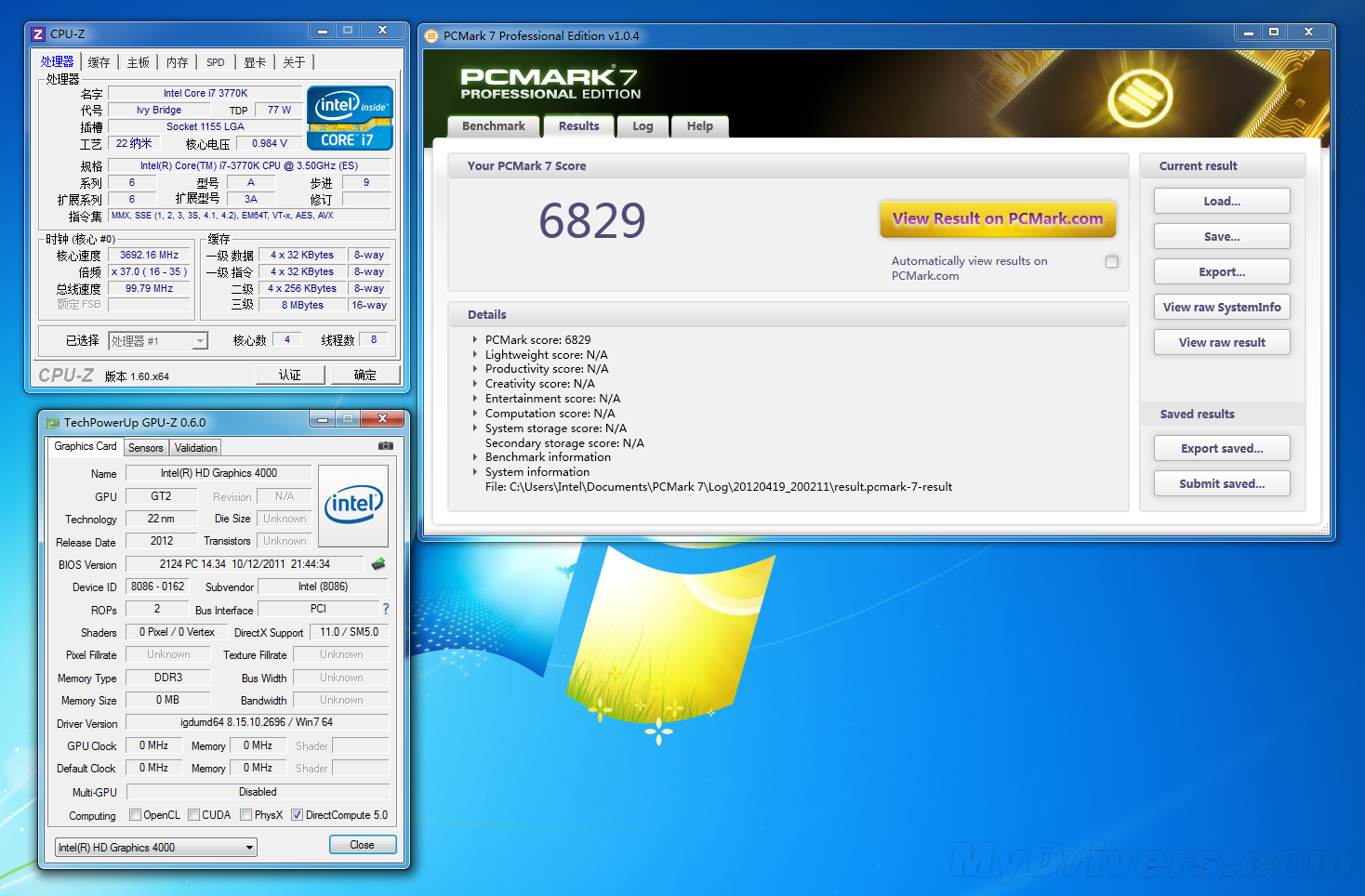
Task: Open the Sensors tab in GPU-Z
Action: coord(146,448)
